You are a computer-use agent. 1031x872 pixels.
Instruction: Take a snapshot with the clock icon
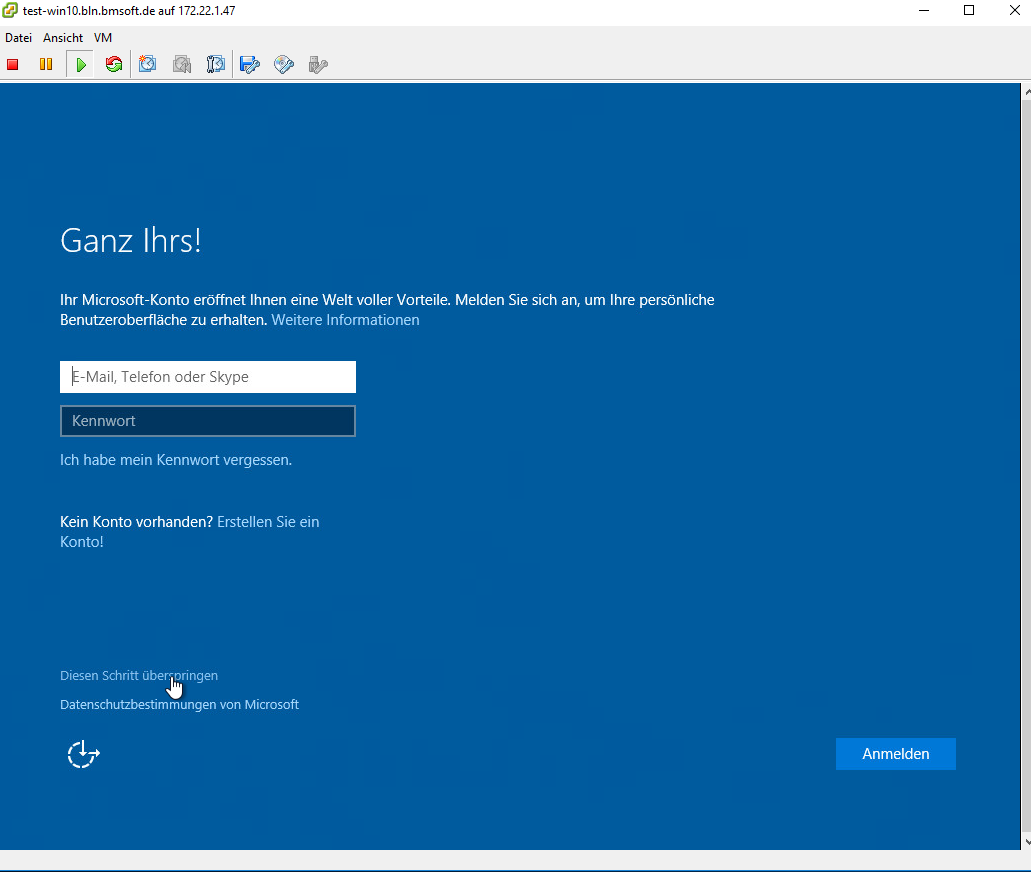click(148, 64)
